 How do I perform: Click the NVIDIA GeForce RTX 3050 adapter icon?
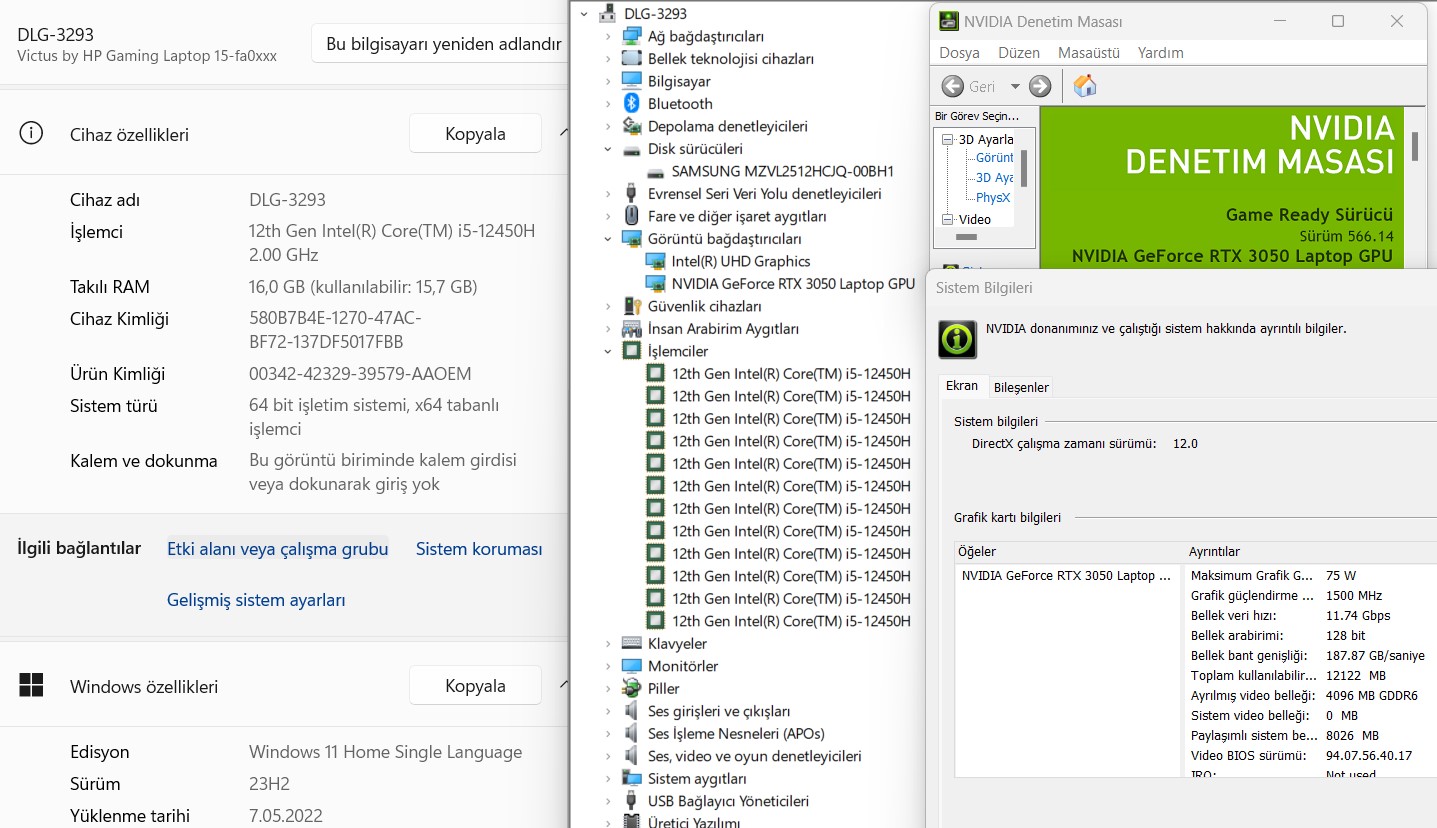[x=655, y=284]
